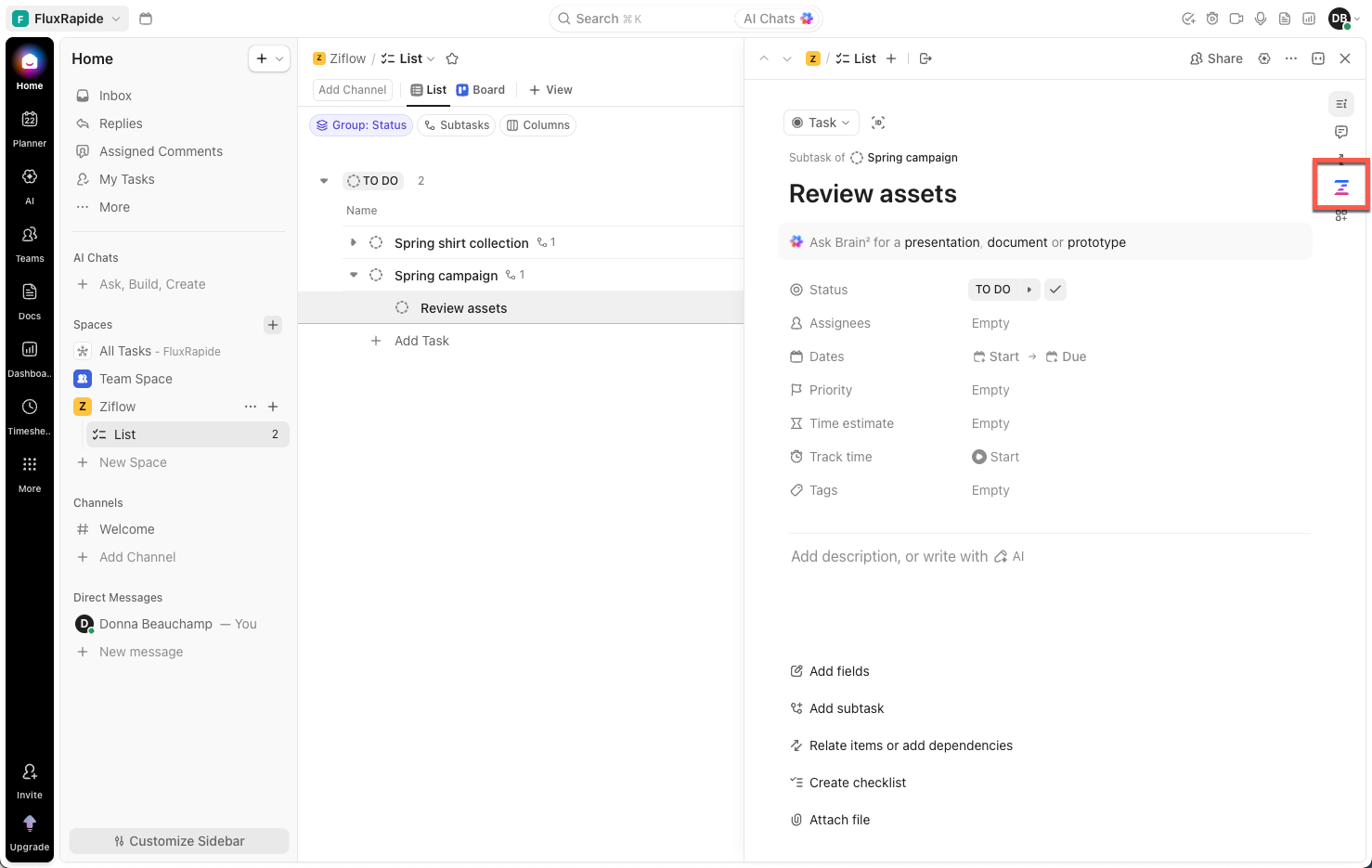Click Attach file
This screenshot has width=1372, height=868.
[830, 820]
